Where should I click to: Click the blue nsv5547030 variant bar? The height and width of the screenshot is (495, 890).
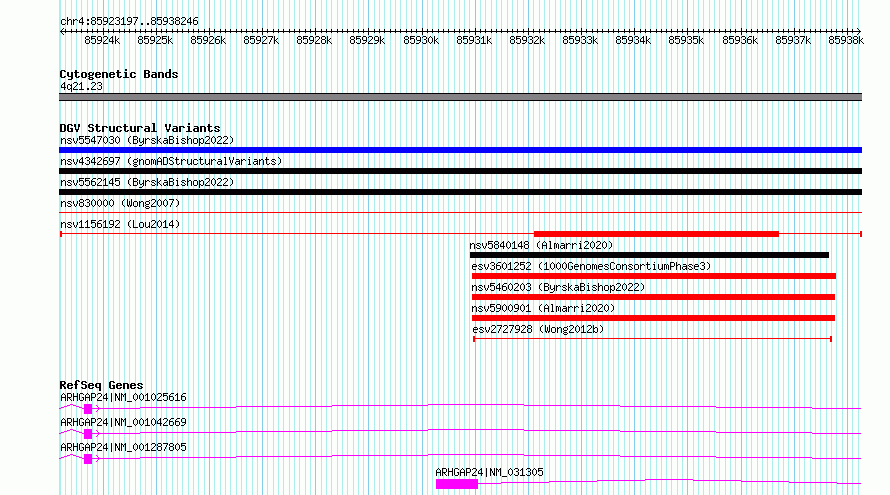(x=460, y=150)
